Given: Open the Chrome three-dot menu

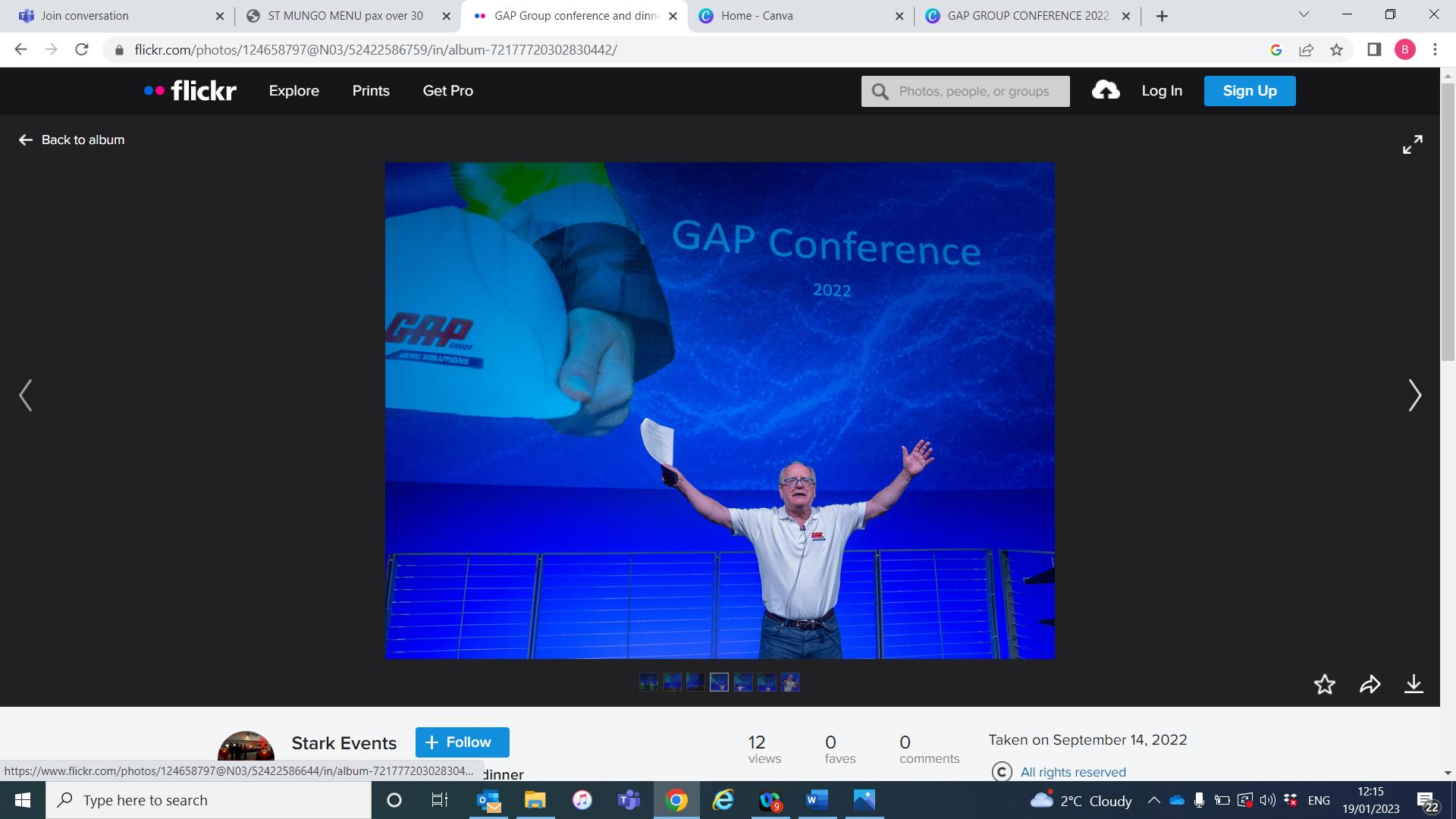Looking at the screenshot, I should [x=1435, y=50].
